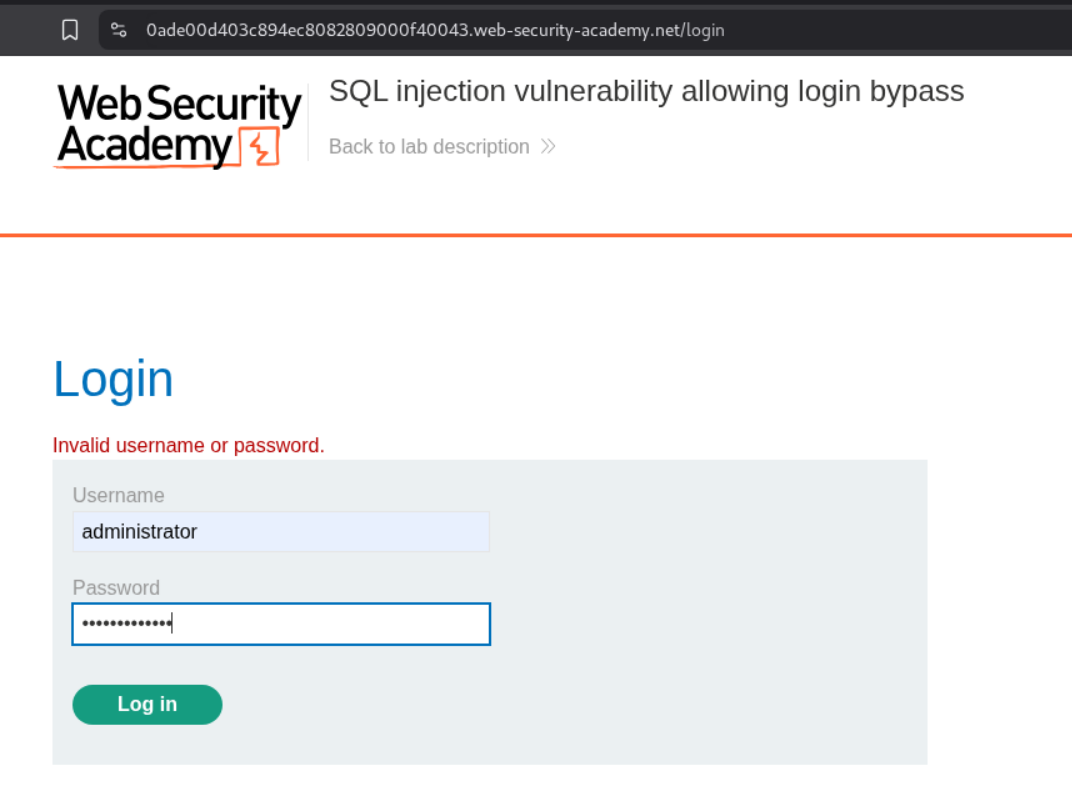Click the orange divider line below header
Image resolution: width=1072 pixels, height=792 pixels.
pos(536,236)
